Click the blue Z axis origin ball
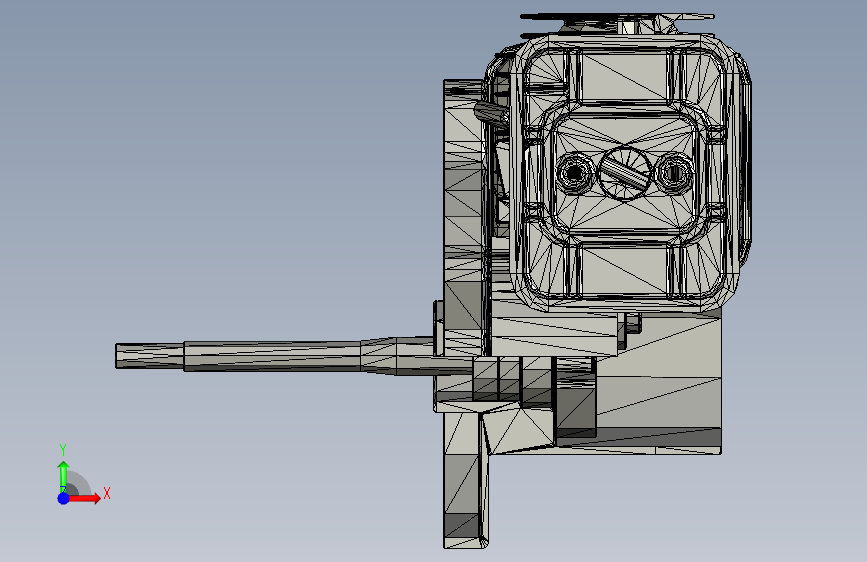Viewport: 867px width, 562px height. tap(64, 498)
